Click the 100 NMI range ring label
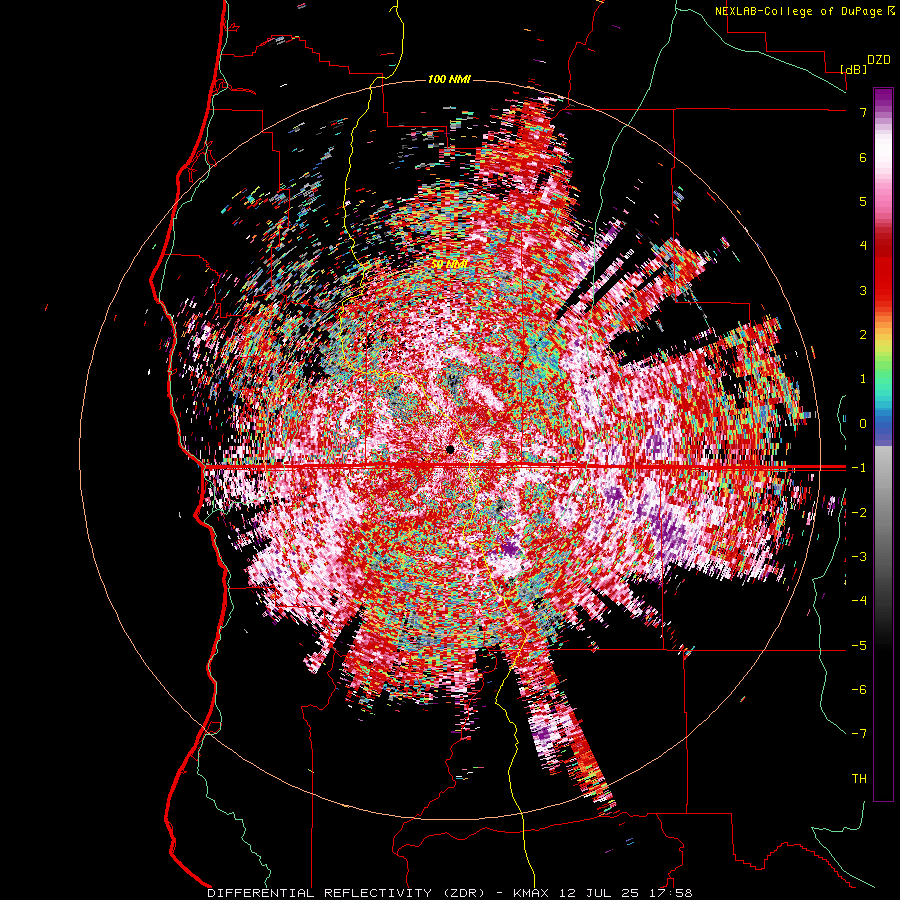Viewport: 900px width, 900px height. pyautogui.click(x=449, y=79)
